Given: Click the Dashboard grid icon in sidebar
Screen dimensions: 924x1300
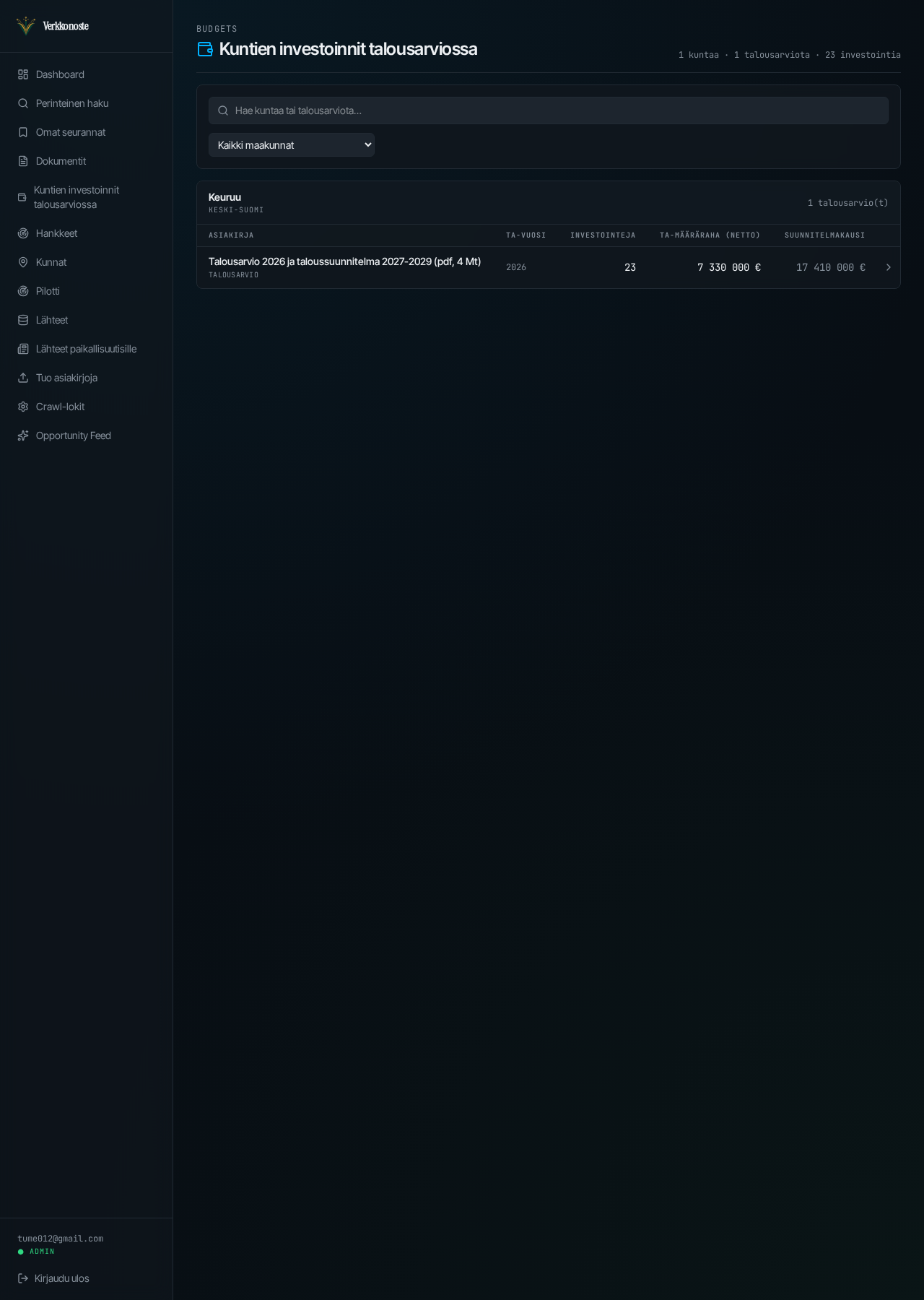Looking at the screenshot, I should (x=23, y=74).
